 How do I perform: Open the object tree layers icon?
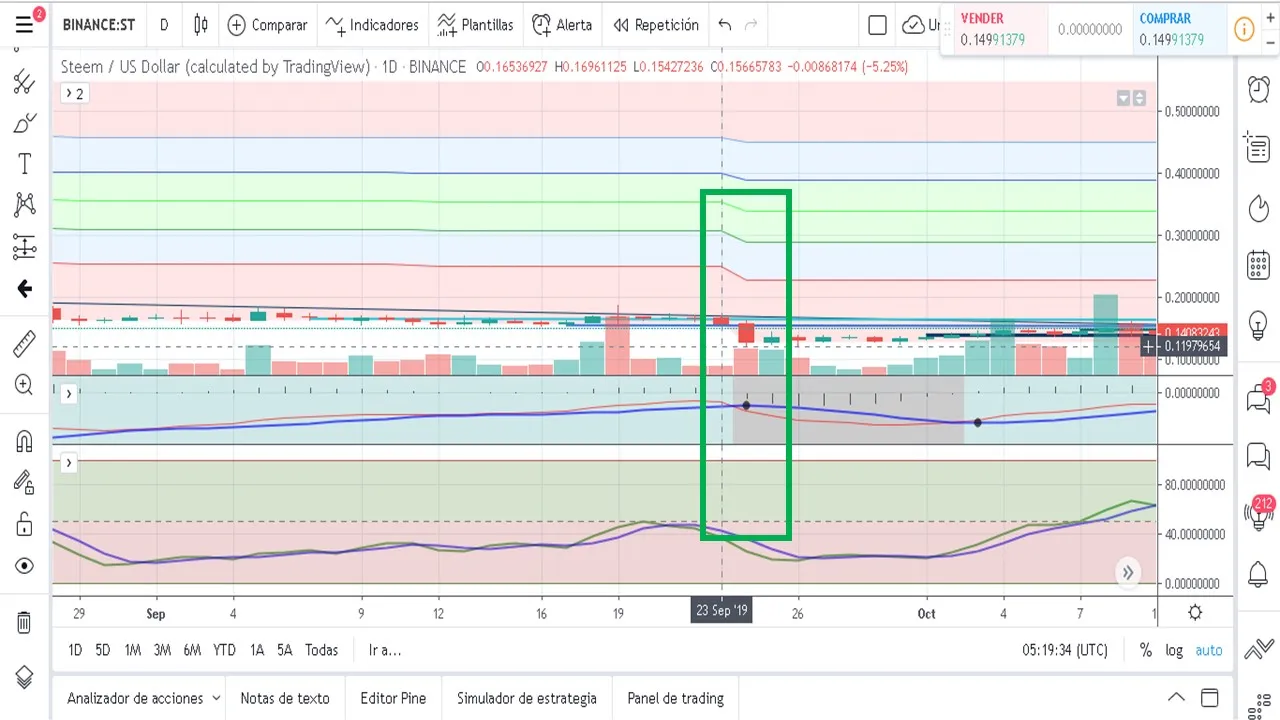[24, 676]
